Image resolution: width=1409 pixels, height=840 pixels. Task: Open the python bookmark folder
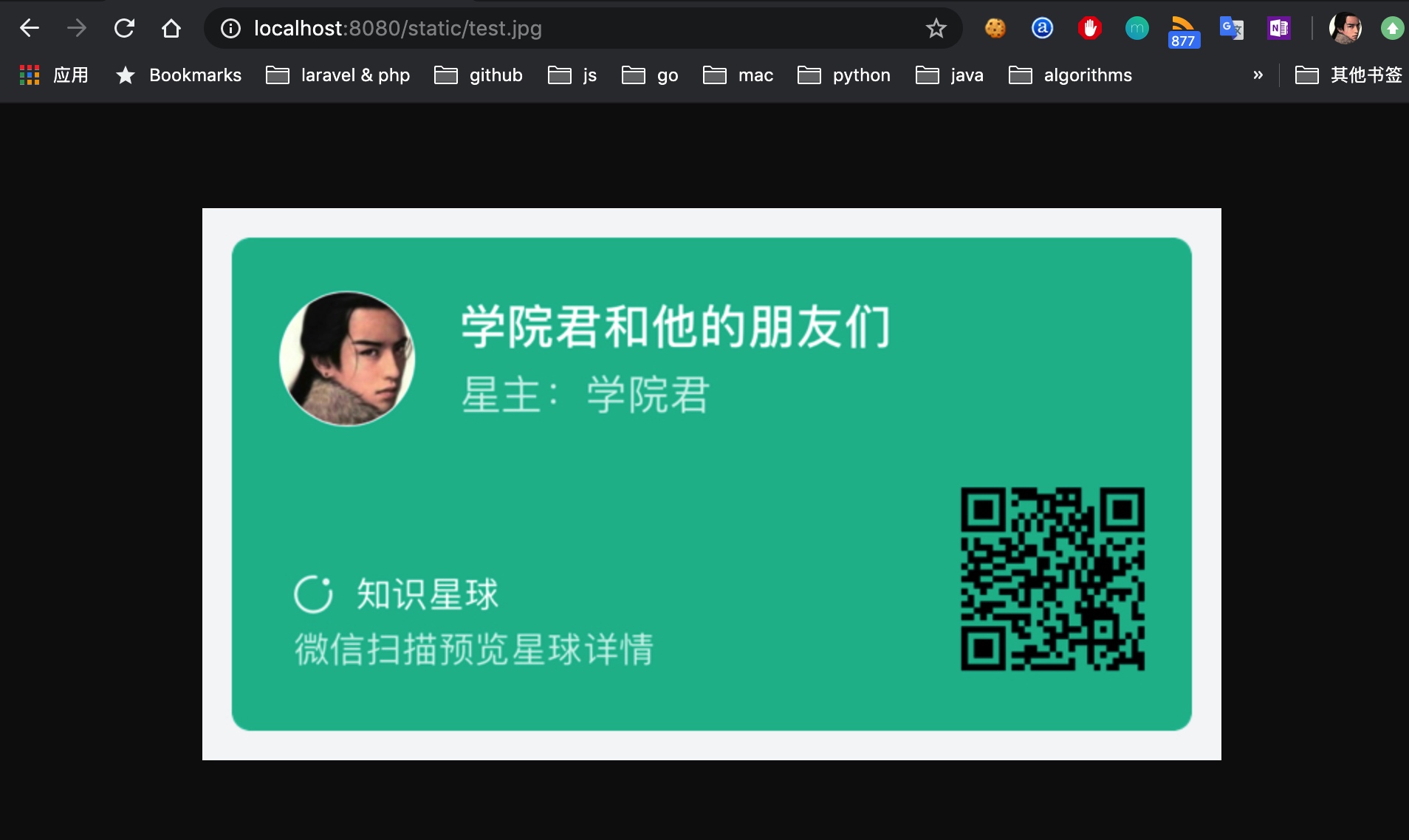click(x=843, y=75)
